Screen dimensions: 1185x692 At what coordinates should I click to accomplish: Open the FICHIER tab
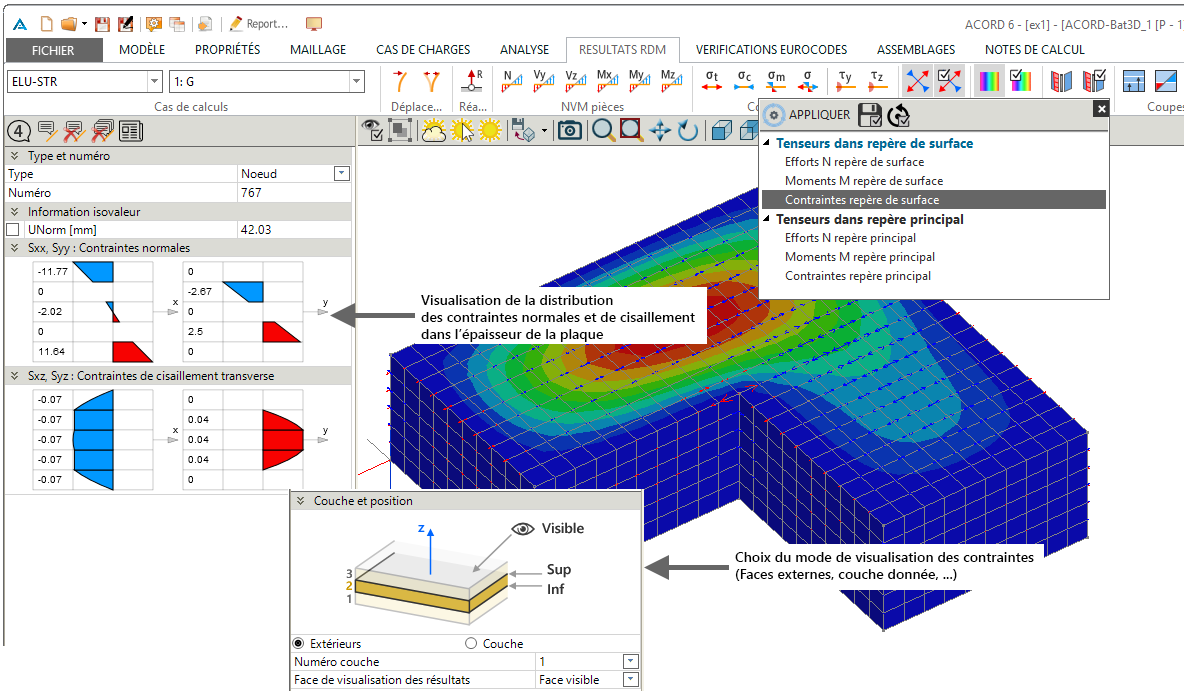(53, 50)
